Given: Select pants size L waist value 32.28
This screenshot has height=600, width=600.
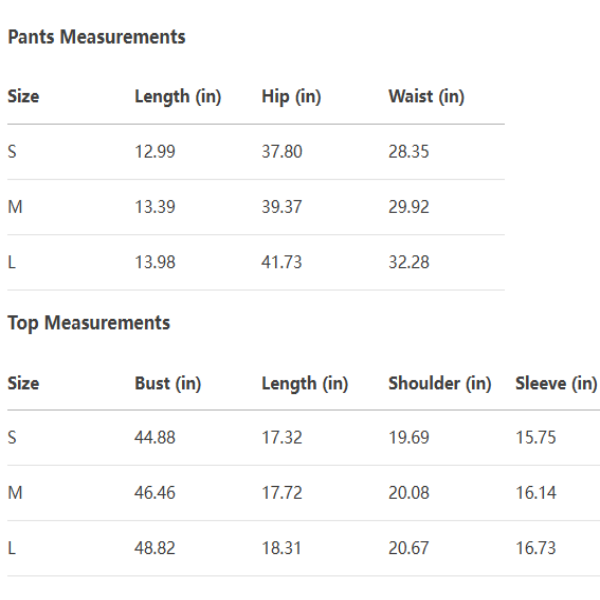Looking at the screenshot, I should (x=409, y=262).
